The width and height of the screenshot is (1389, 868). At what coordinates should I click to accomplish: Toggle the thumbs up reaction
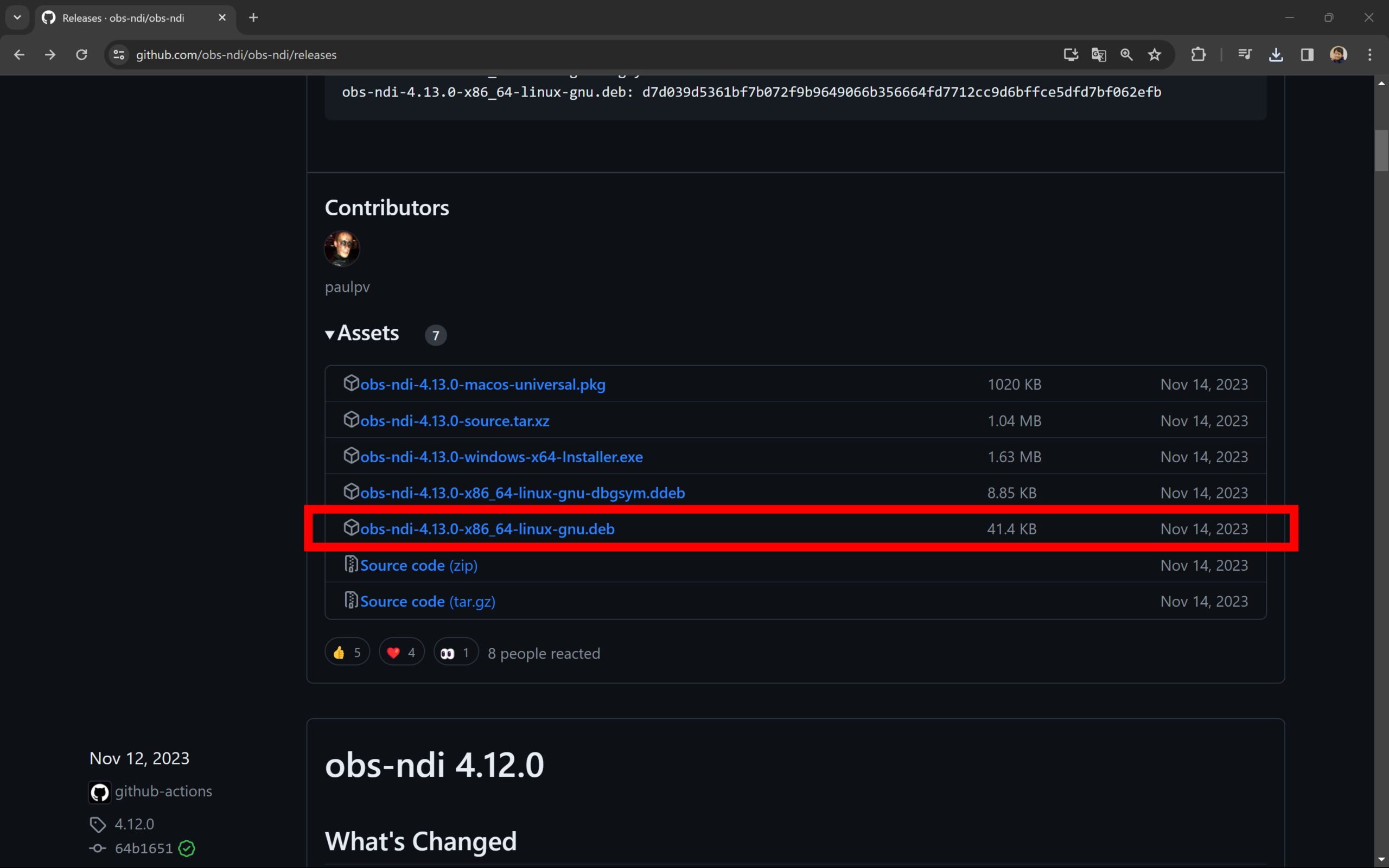click(347, 653)
